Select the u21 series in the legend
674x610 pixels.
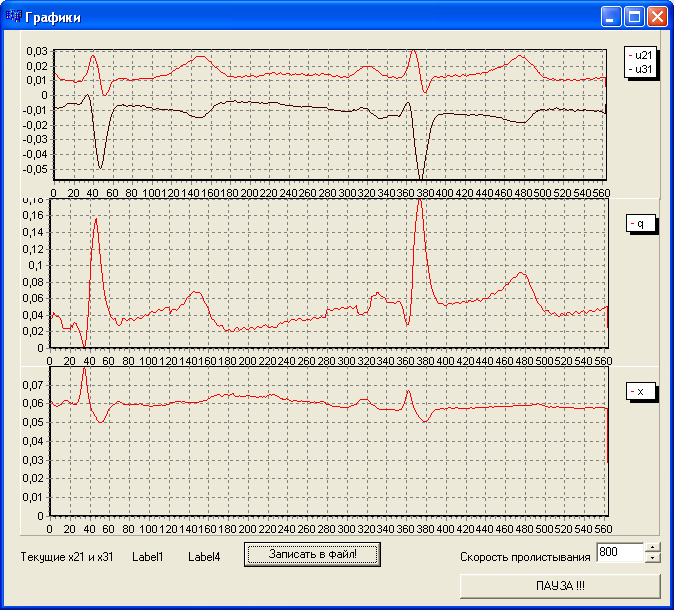[641, 56]
